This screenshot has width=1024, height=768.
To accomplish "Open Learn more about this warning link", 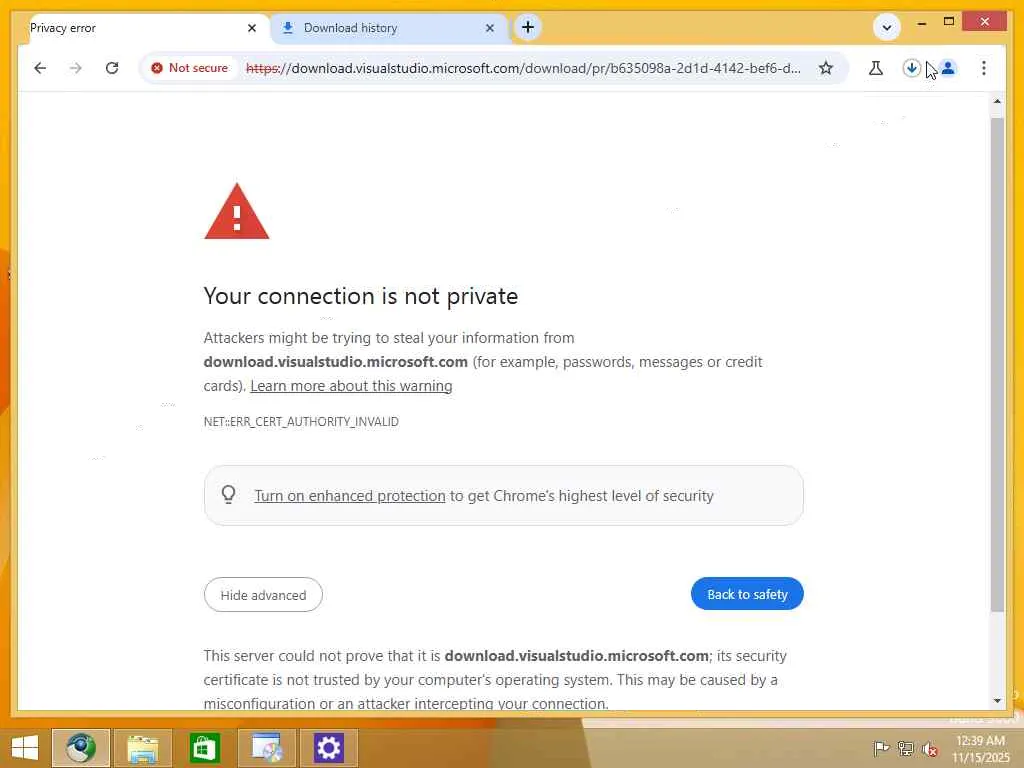I will coord(351,386).
